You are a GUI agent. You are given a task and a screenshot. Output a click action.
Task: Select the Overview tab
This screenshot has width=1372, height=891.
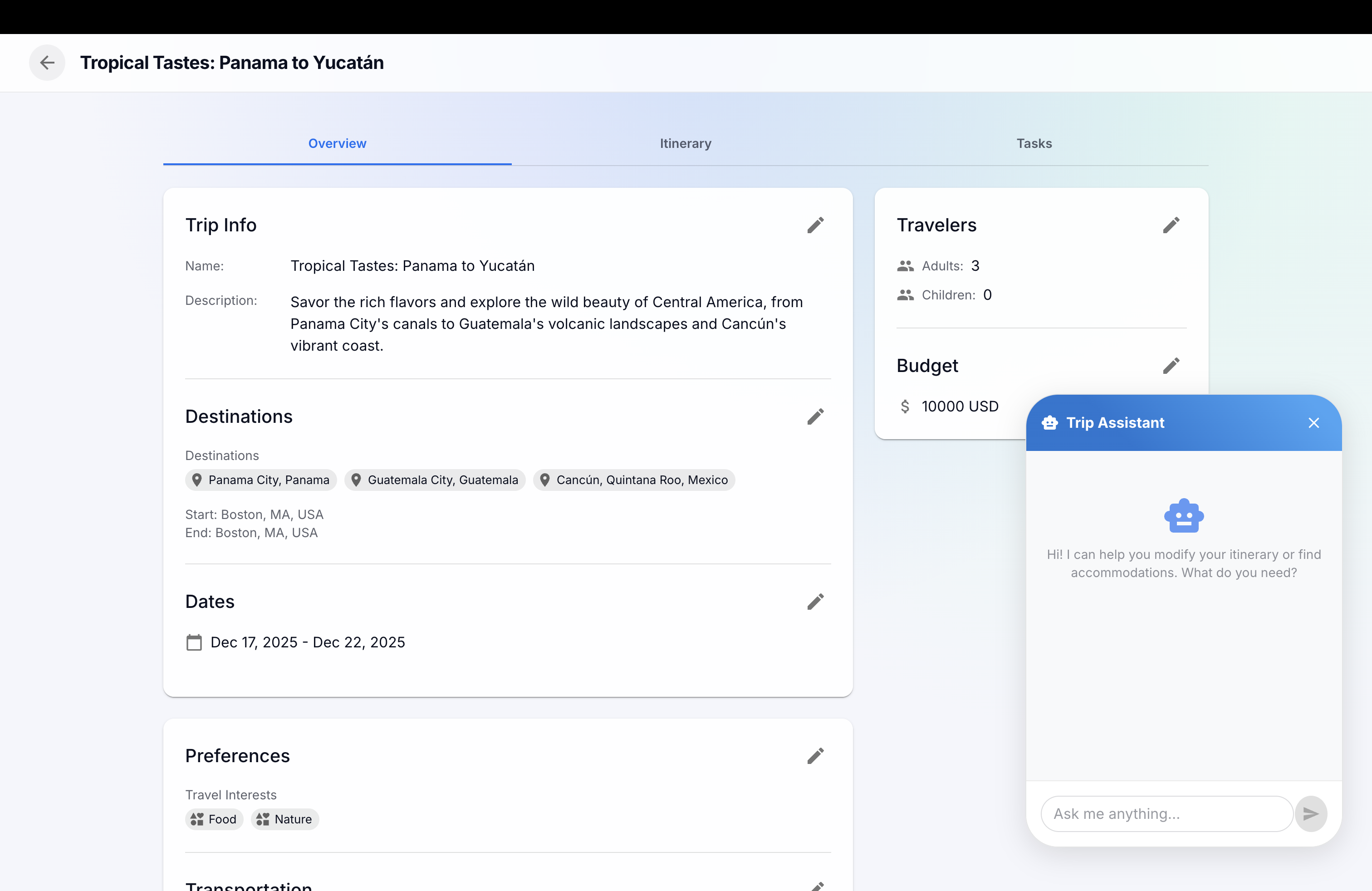pos(337,143)
